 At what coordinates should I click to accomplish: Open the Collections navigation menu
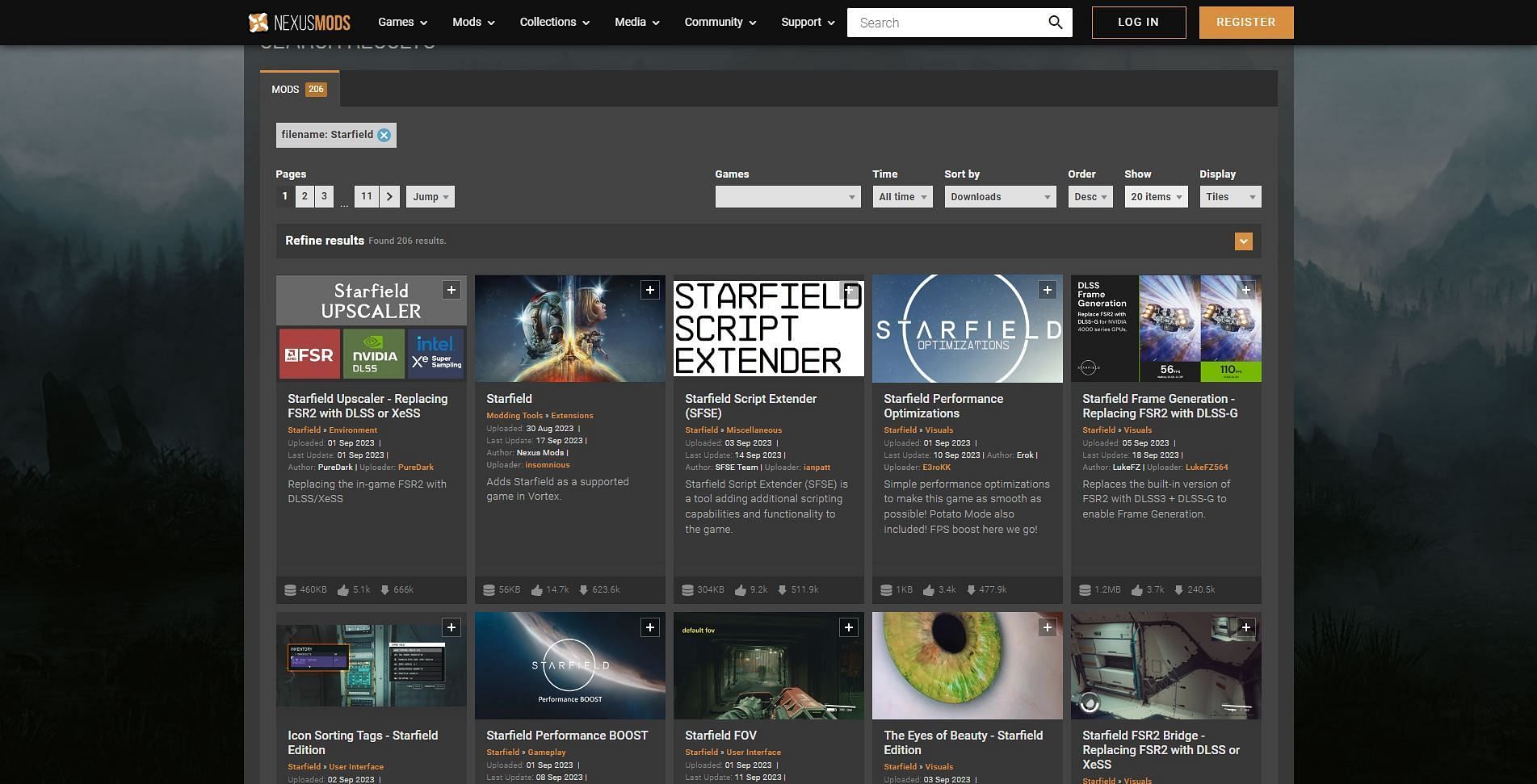pos(555,23)
